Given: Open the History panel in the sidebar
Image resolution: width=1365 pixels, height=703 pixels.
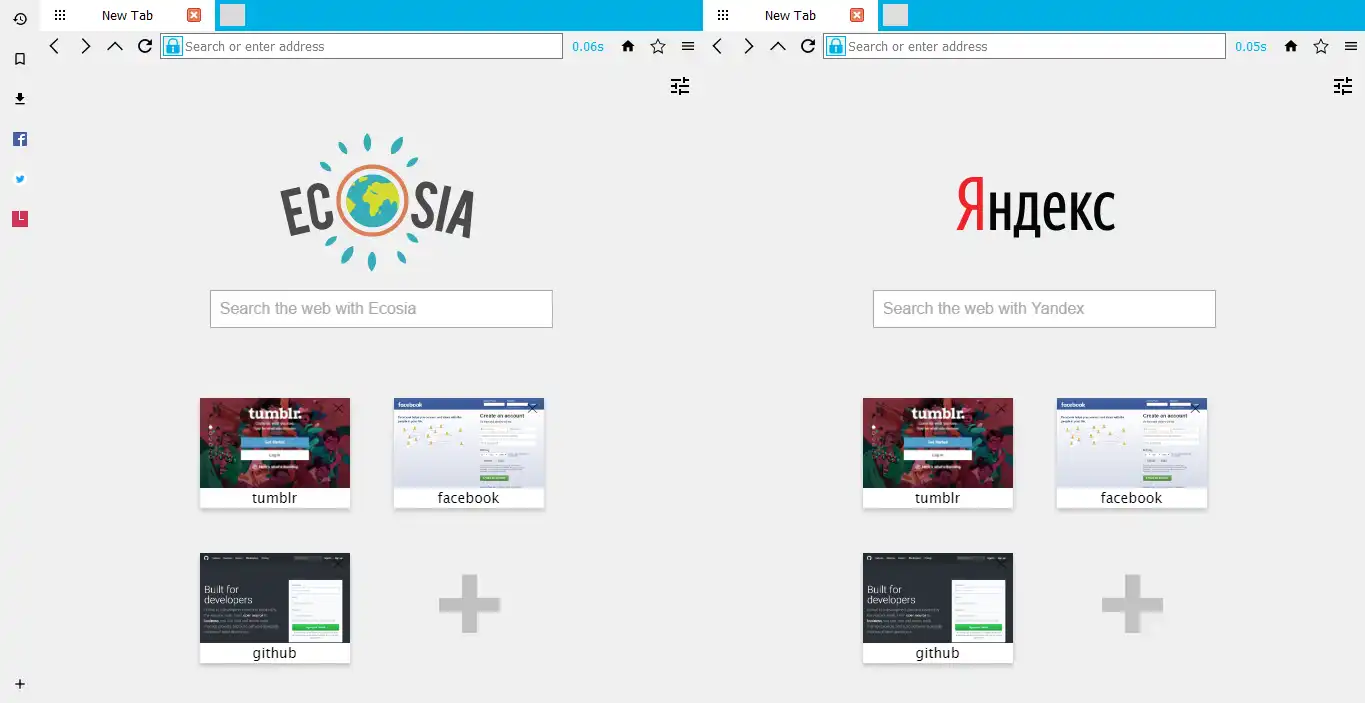Looking at the screenshot, I should (20, 19).
